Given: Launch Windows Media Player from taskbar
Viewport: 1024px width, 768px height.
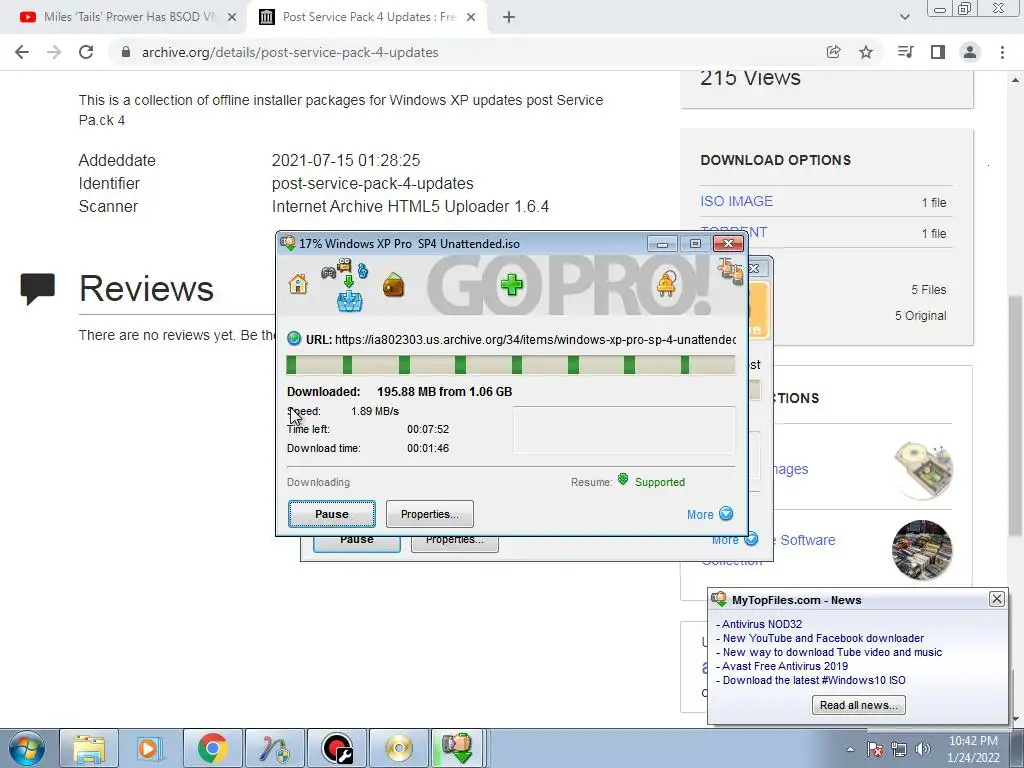Looking at the screenshot, I should pos(150,748).
